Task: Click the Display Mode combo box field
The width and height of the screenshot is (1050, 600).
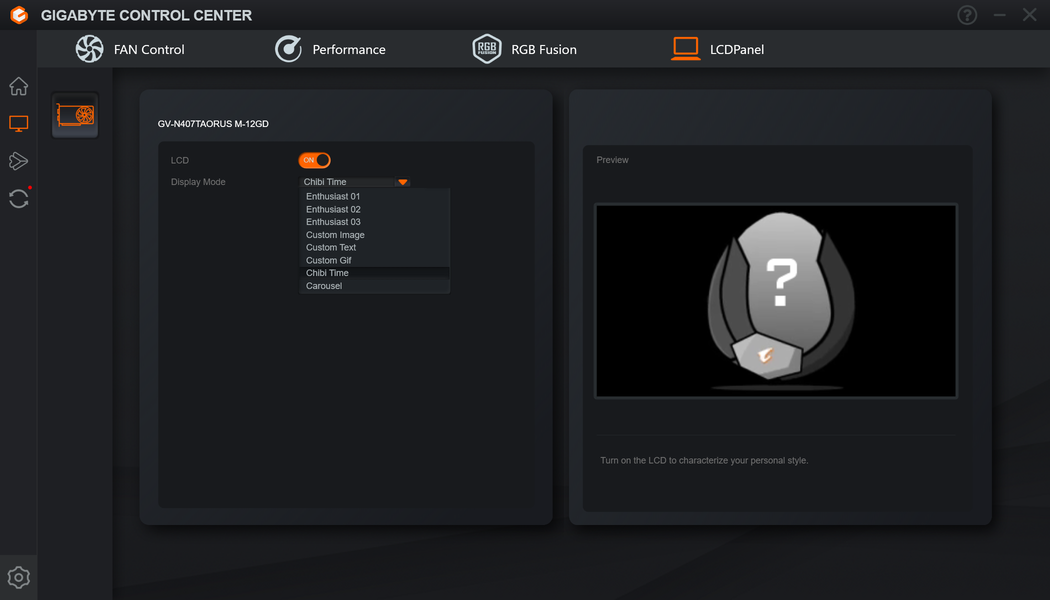Action: click(x=354, y=182)
